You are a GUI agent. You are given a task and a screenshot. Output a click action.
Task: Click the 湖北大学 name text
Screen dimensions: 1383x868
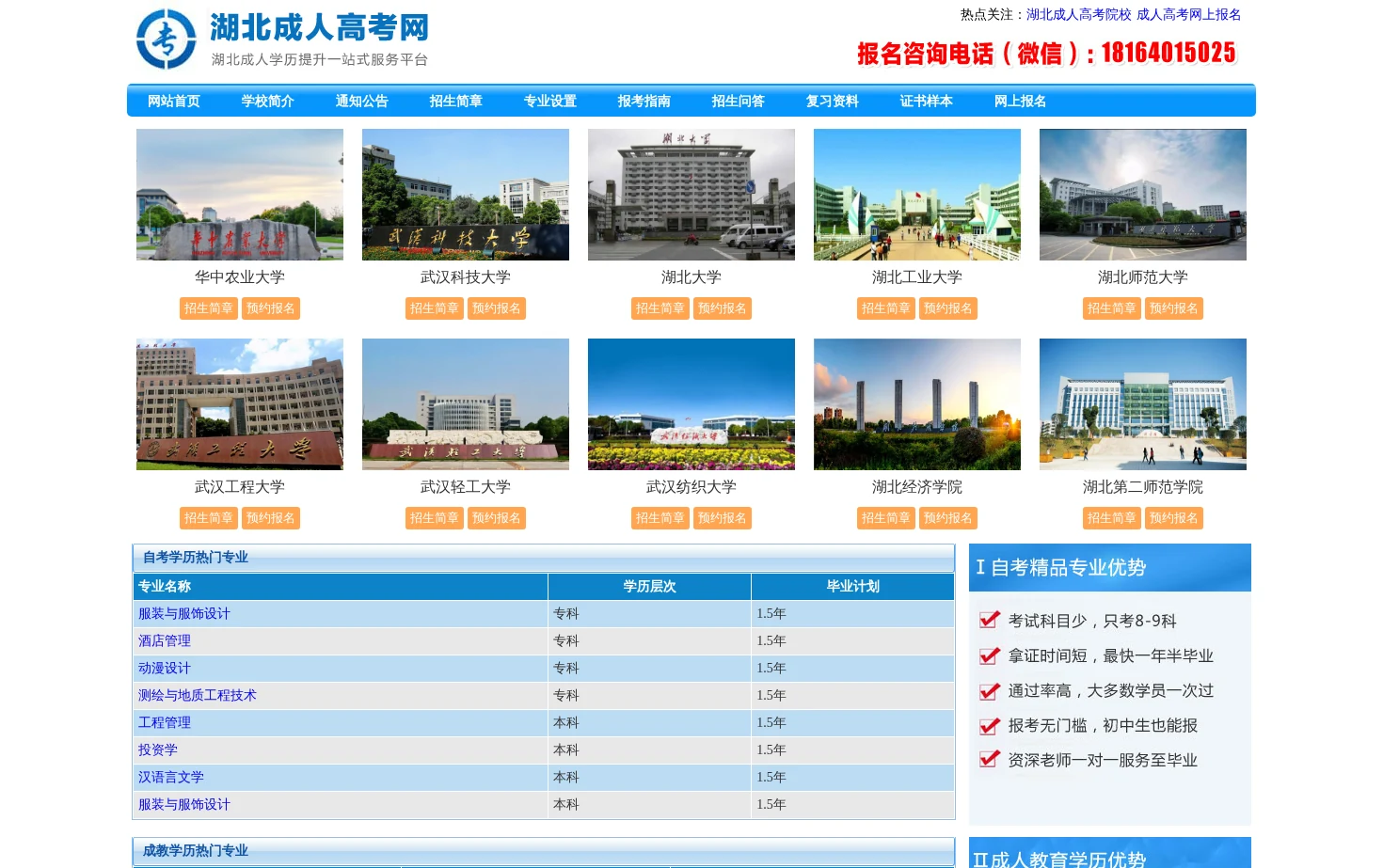(691, 277)
